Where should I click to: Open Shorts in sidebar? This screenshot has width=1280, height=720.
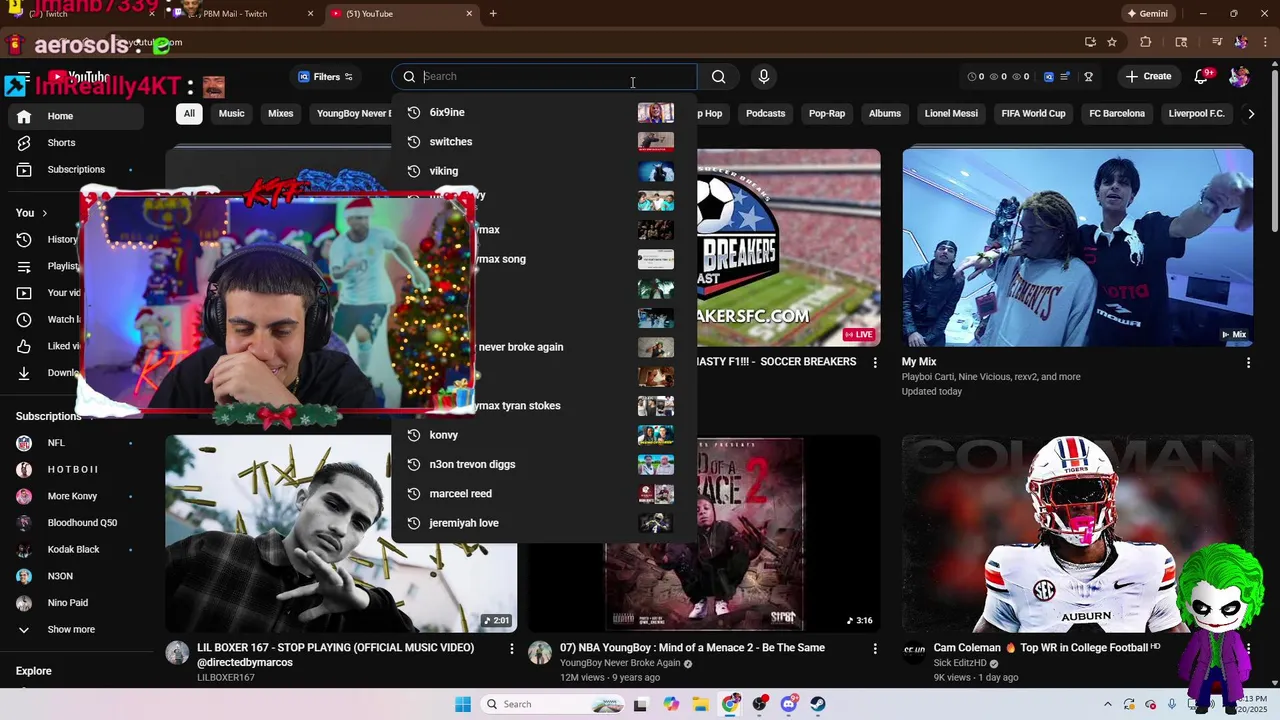point(76,143)
